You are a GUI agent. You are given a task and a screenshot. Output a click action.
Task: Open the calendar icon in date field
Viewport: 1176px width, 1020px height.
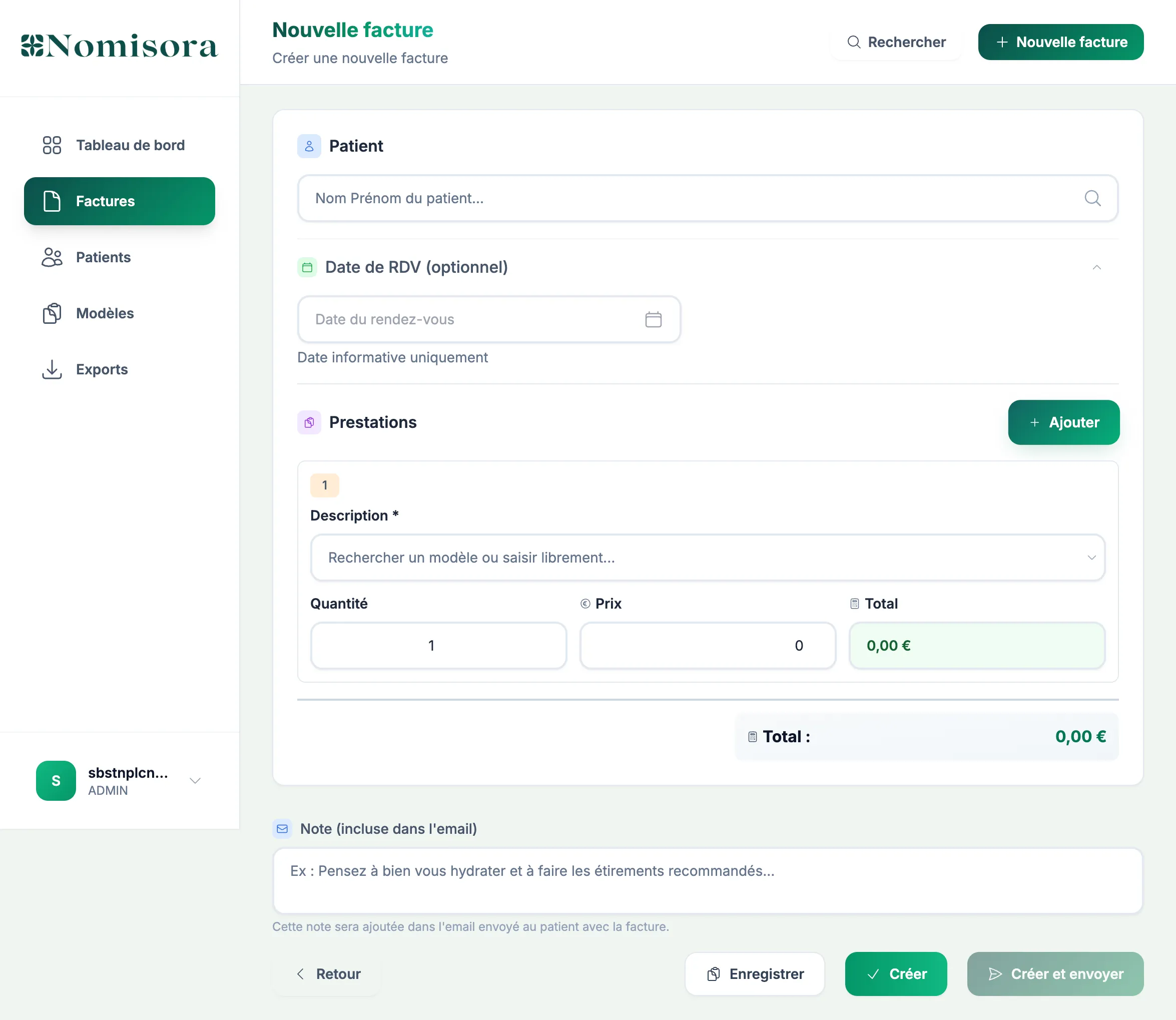point(653,319)
